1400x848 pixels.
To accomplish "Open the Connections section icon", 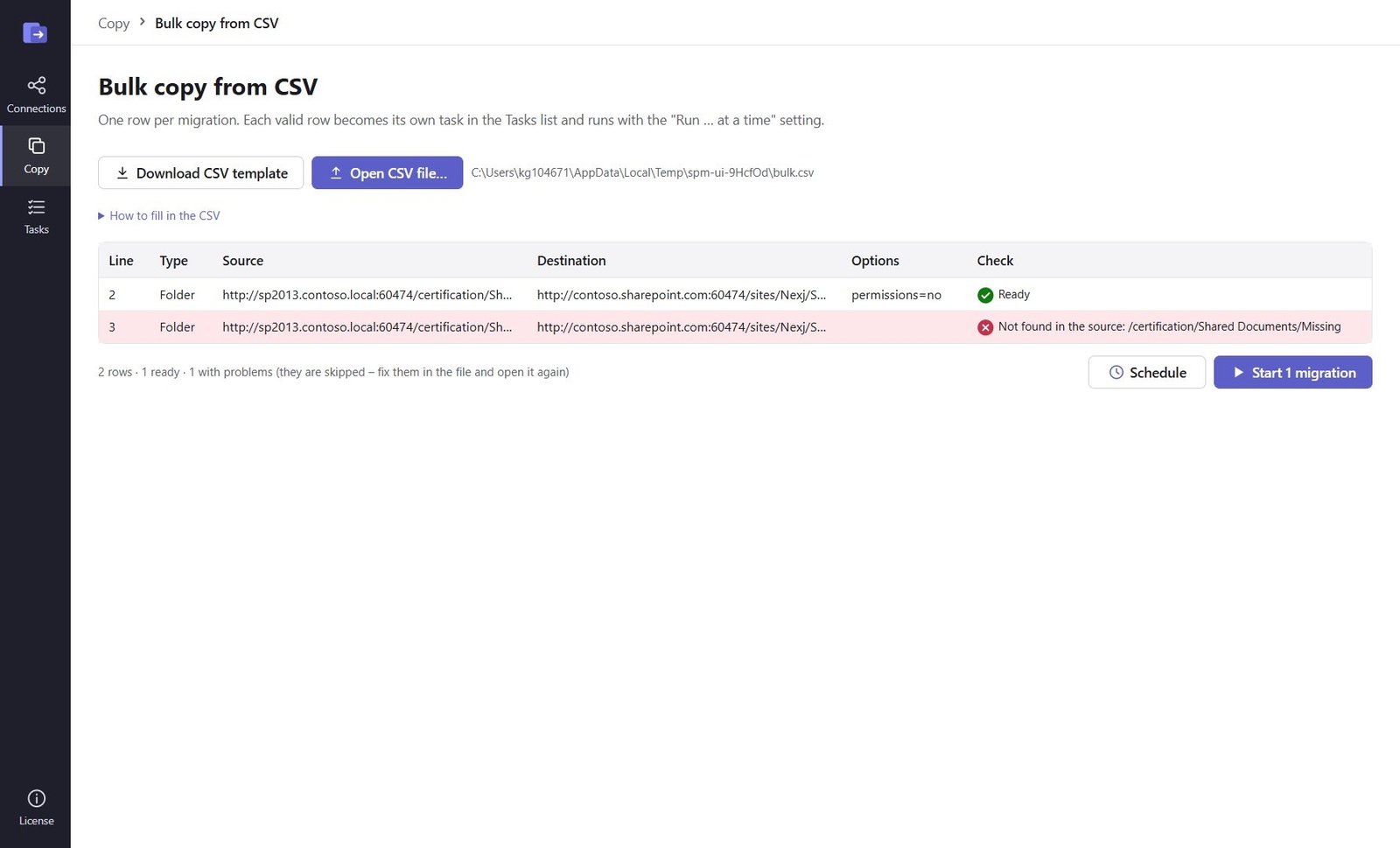I will [x=36, y=85].
